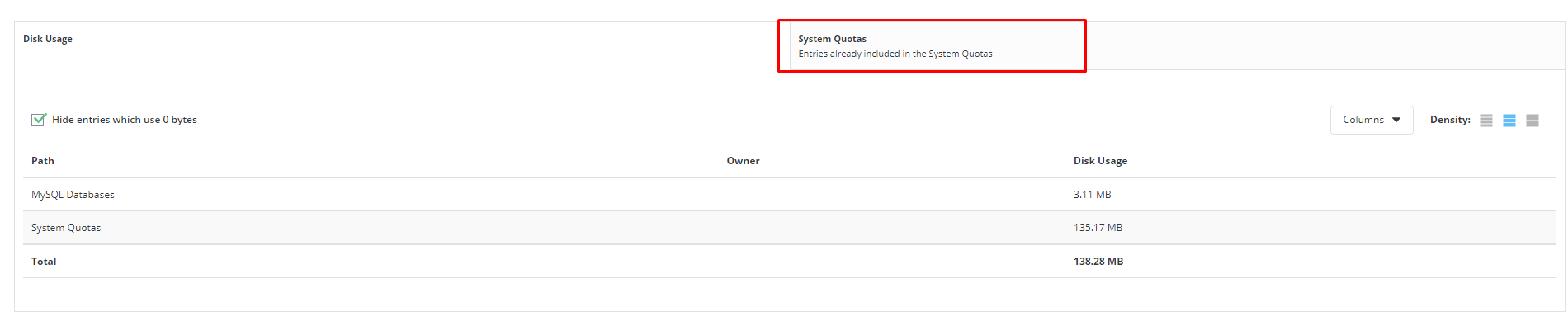This screenshot has height=312, width=1568.
Task: Click the 'Entries already included' tab subtitle
Action: coord(895,54)
